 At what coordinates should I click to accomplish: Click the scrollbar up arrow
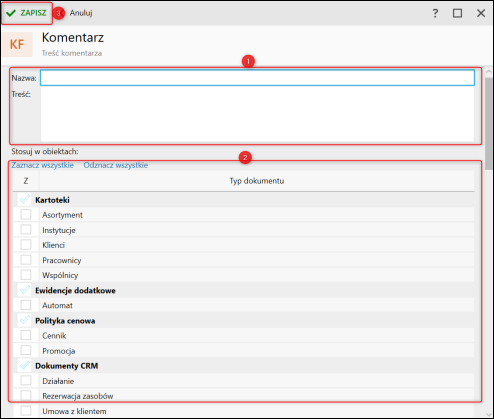point(489,72)
